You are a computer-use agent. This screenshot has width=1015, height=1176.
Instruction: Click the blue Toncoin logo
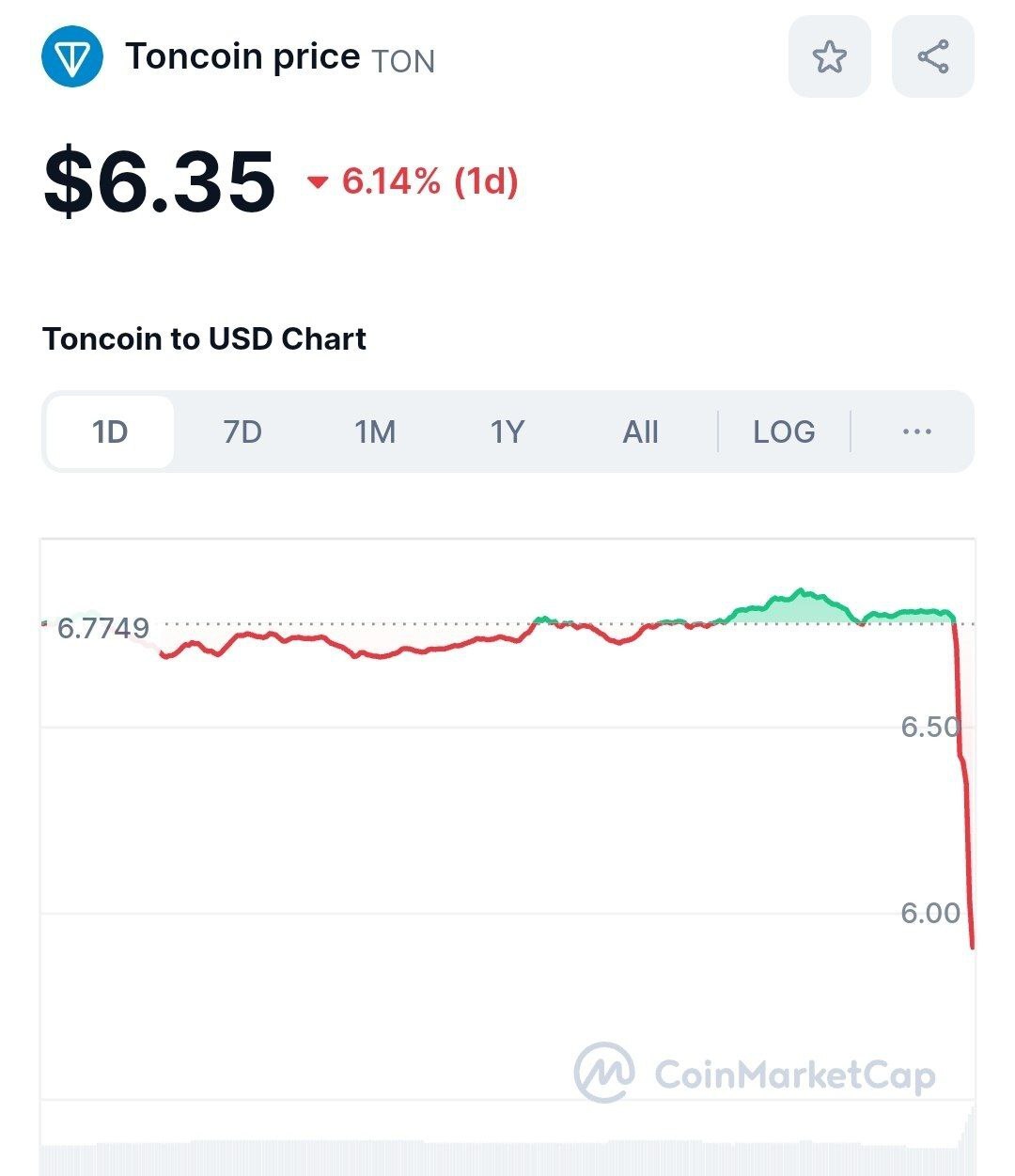click(x=71, y=57)
